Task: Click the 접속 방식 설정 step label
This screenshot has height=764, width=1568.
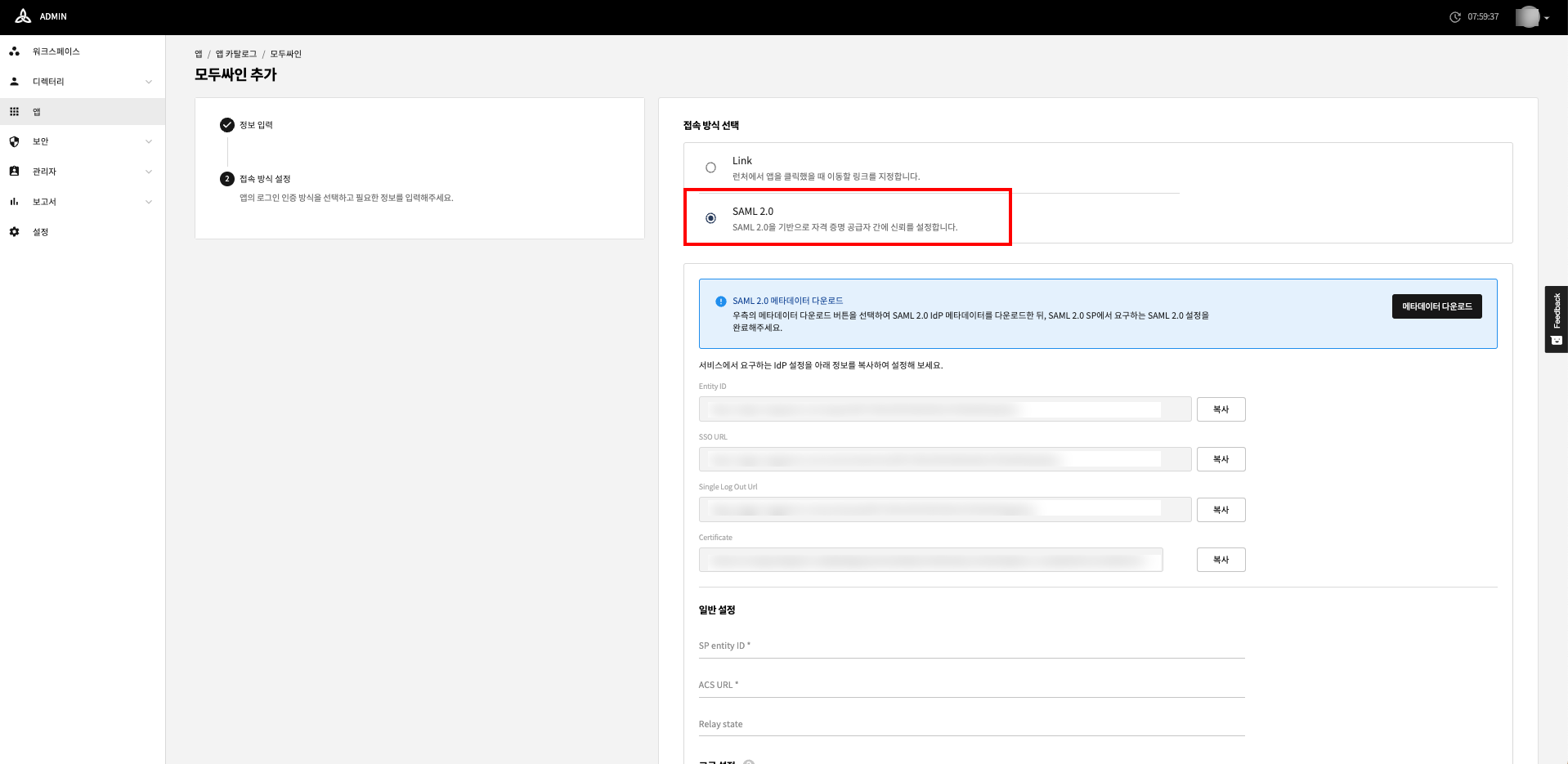Action: tap(265, 179)
